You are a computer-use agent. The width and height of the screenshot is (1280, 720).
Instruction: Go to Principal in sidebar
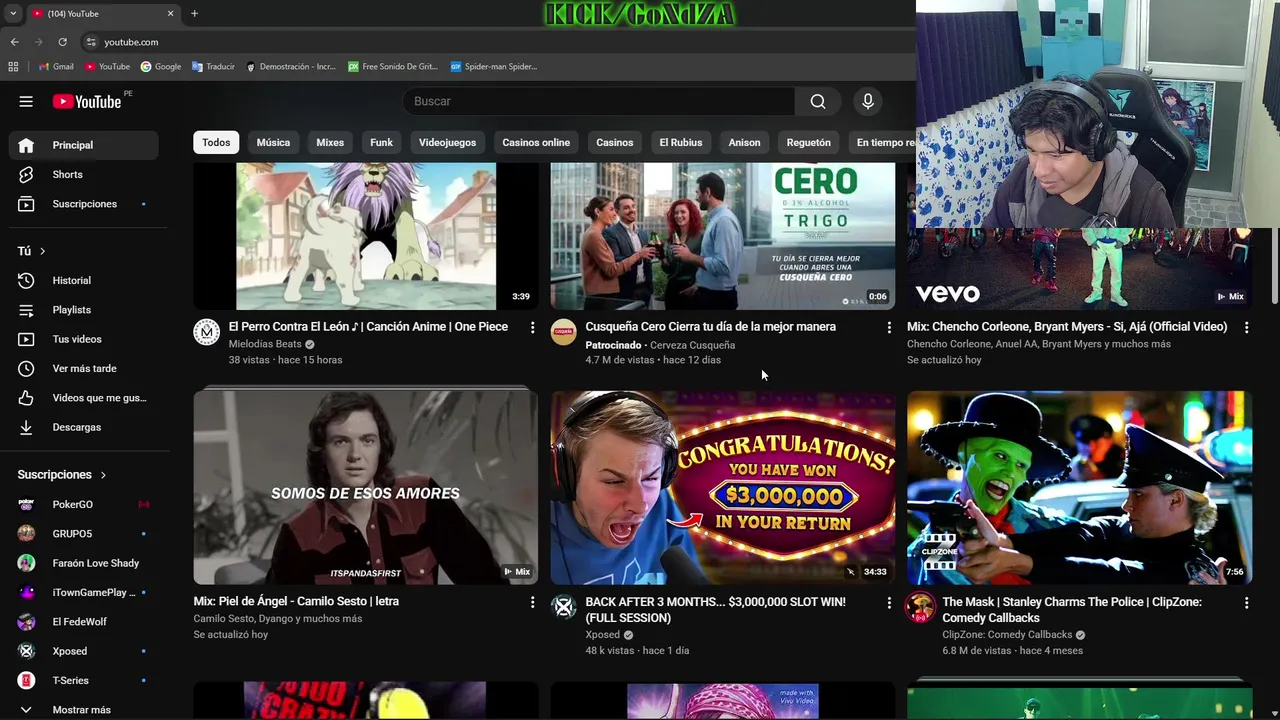83,145
